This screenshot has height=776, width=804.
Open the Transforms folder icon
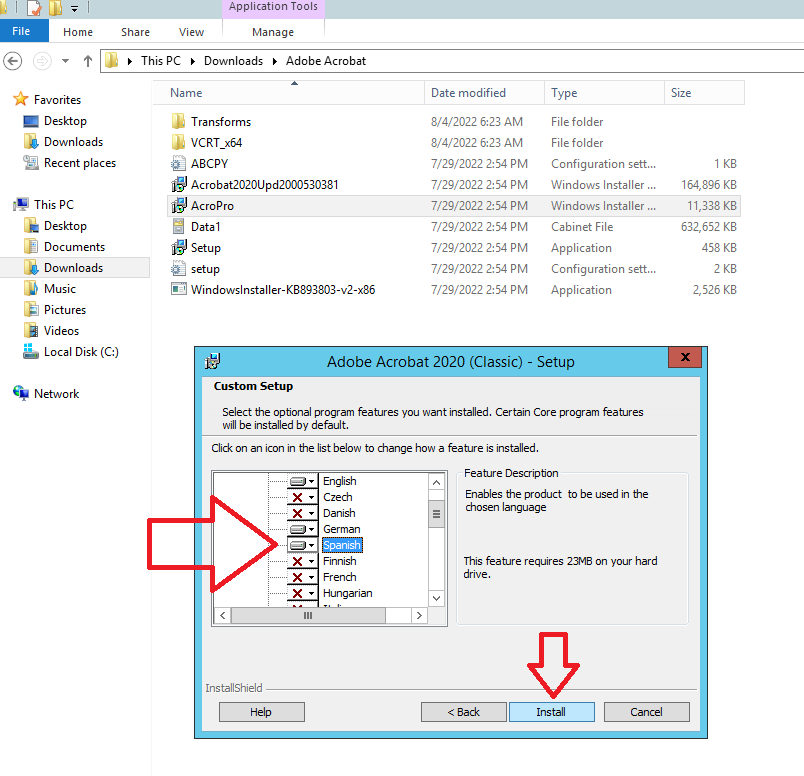click(x=178, y=122)
